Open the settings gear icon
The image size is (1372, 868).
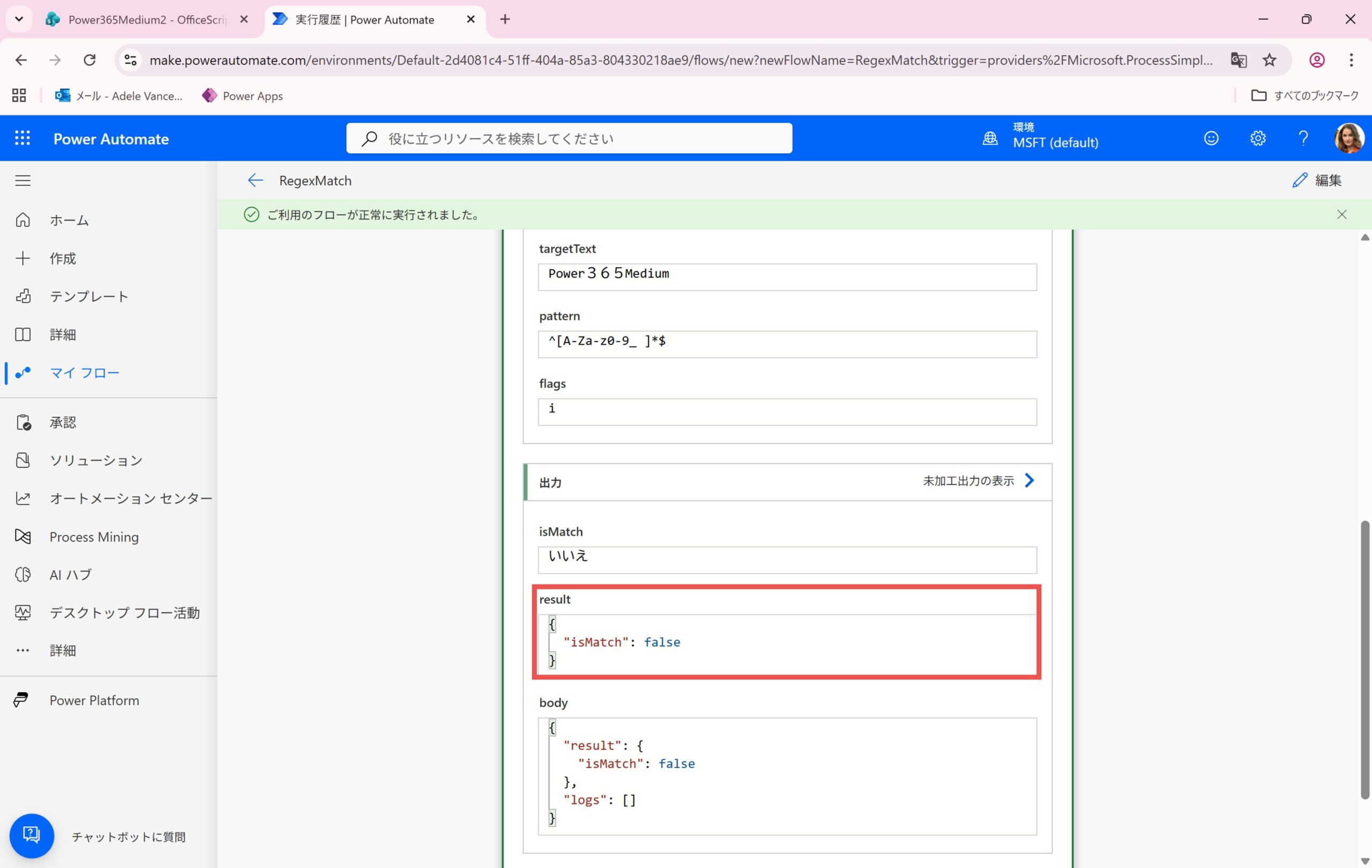(x=1257, y=138)
